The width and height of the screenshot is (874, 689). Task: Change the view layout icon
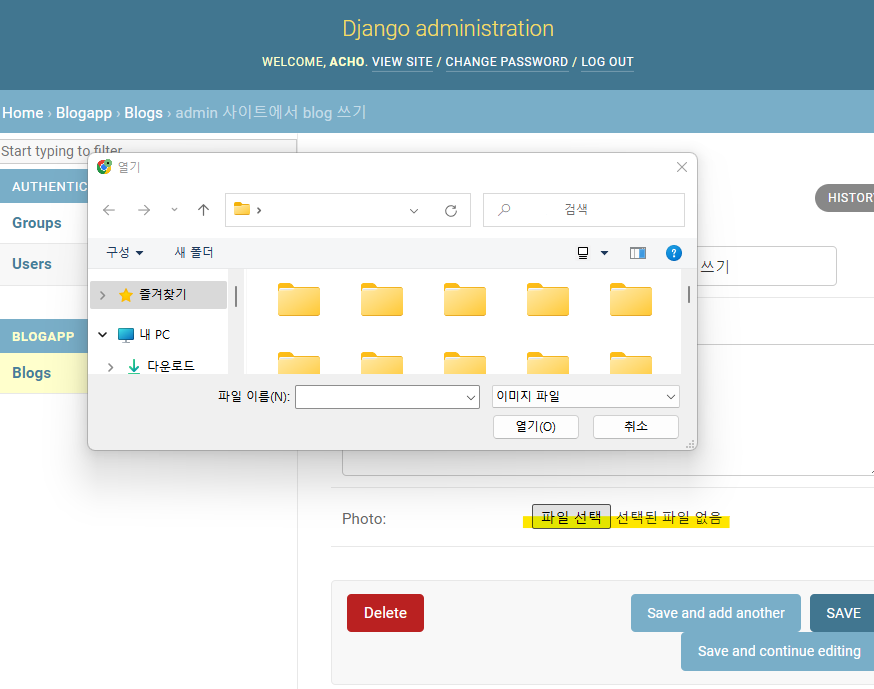(x=583, y=253)
